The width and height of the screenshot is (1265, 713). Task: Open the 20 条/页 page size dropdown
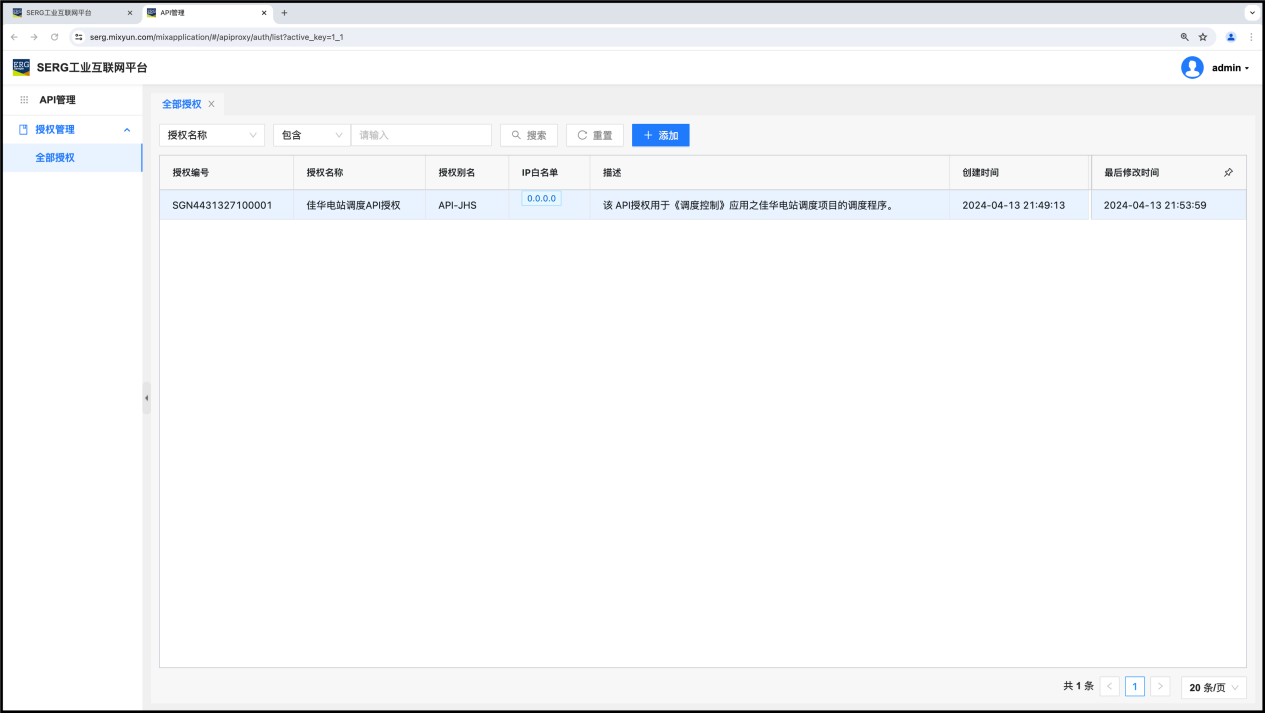click(x=1213, y=687)
